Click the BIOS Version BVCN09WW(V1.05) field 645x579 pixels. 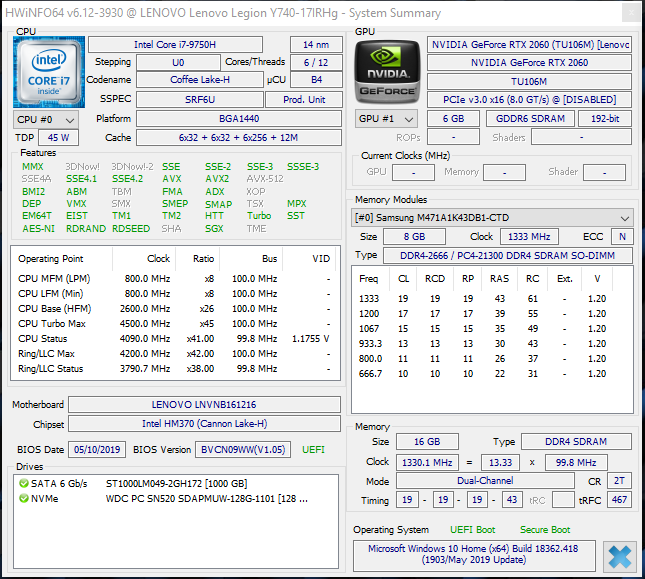pos(243,449)
